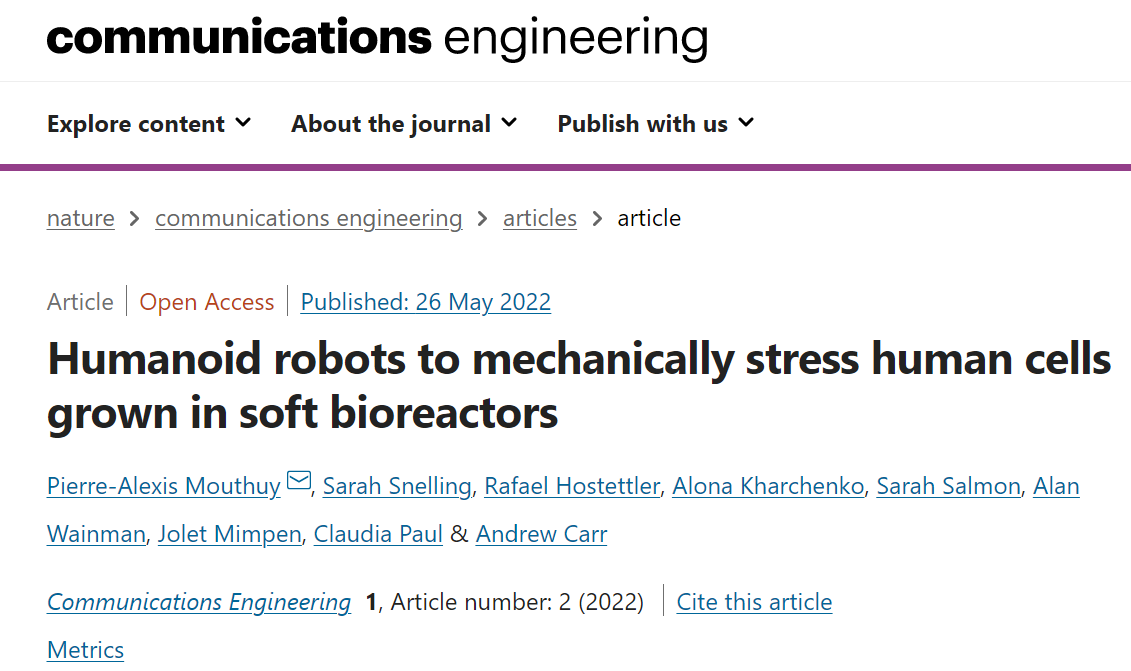Open the Cite this article link

tap(754, 602)
